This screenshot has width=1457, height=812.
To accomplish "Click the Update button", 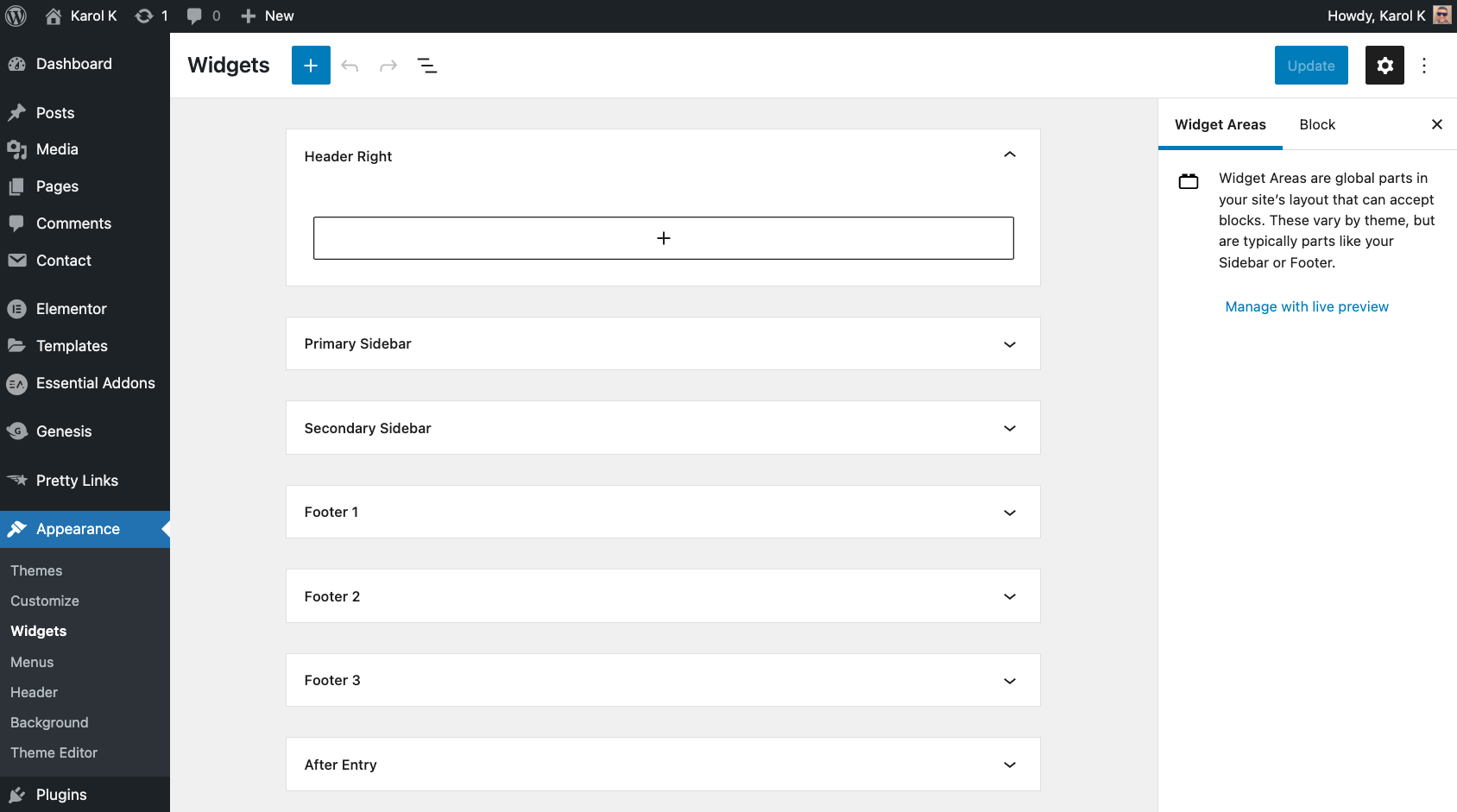I will click(1311, 66).
